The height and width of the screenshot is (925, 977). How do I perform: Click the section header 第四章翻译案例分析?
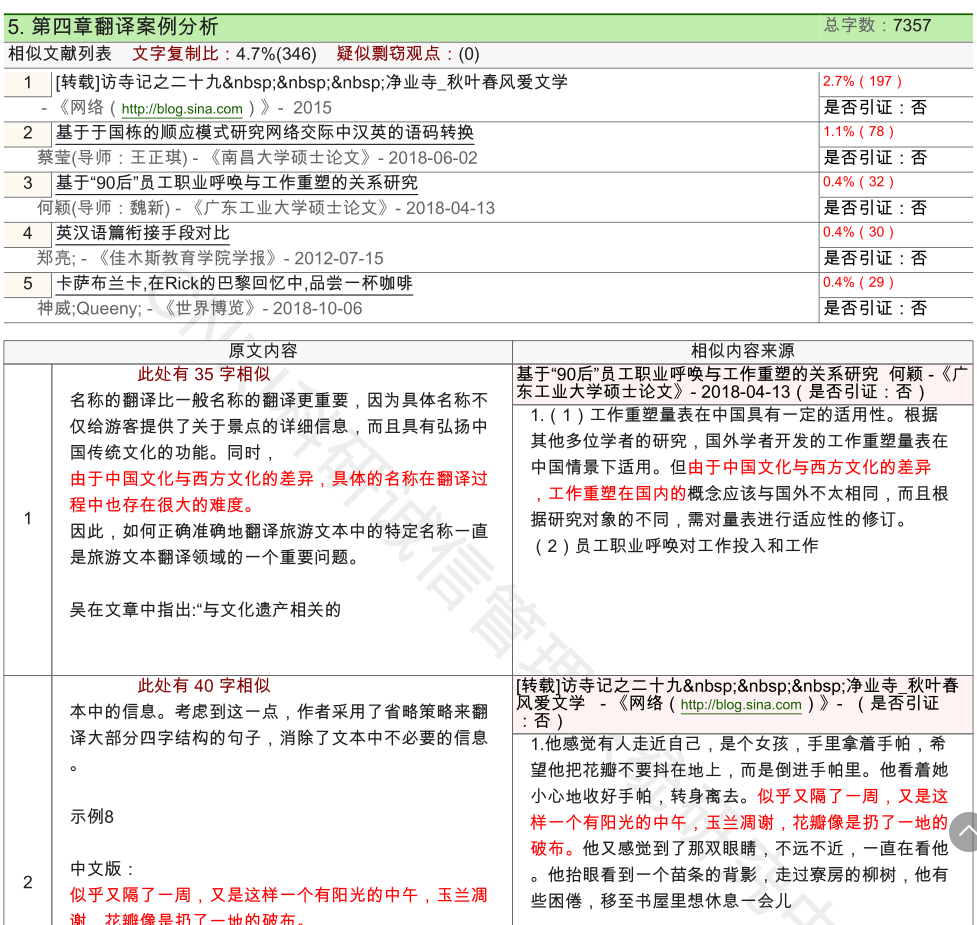[113, 27]
